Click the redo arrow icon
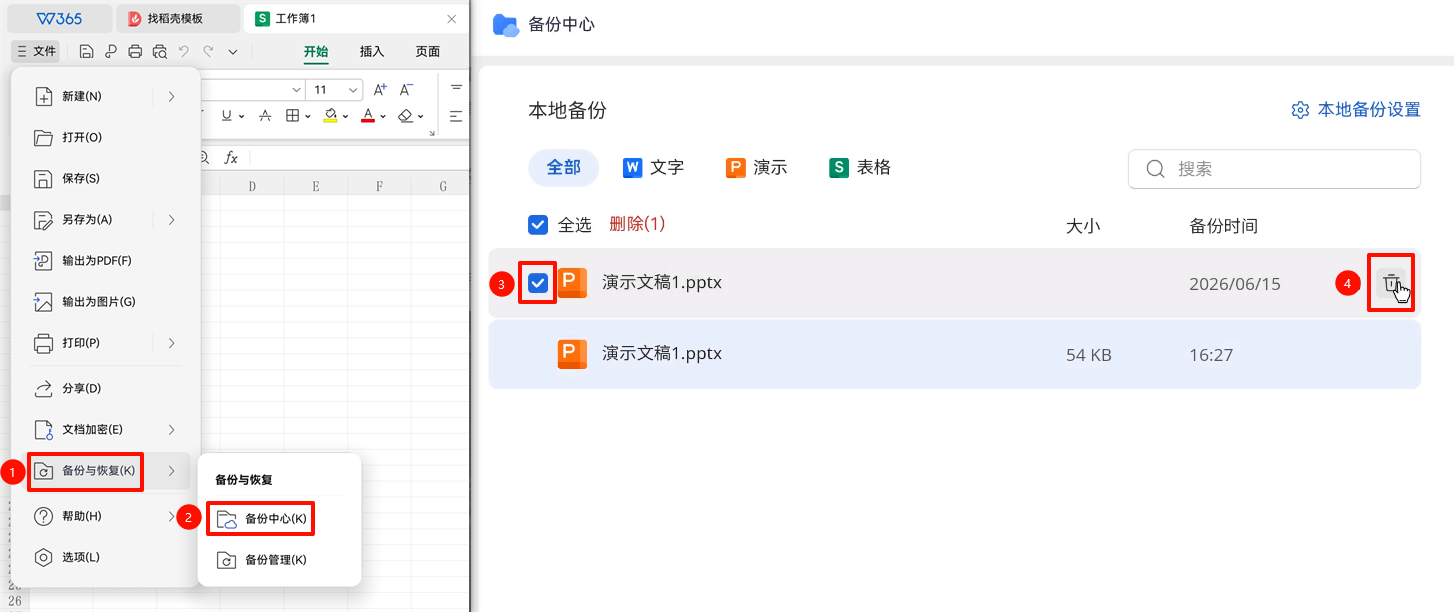 pyautogui.click(x=208, y=51)
